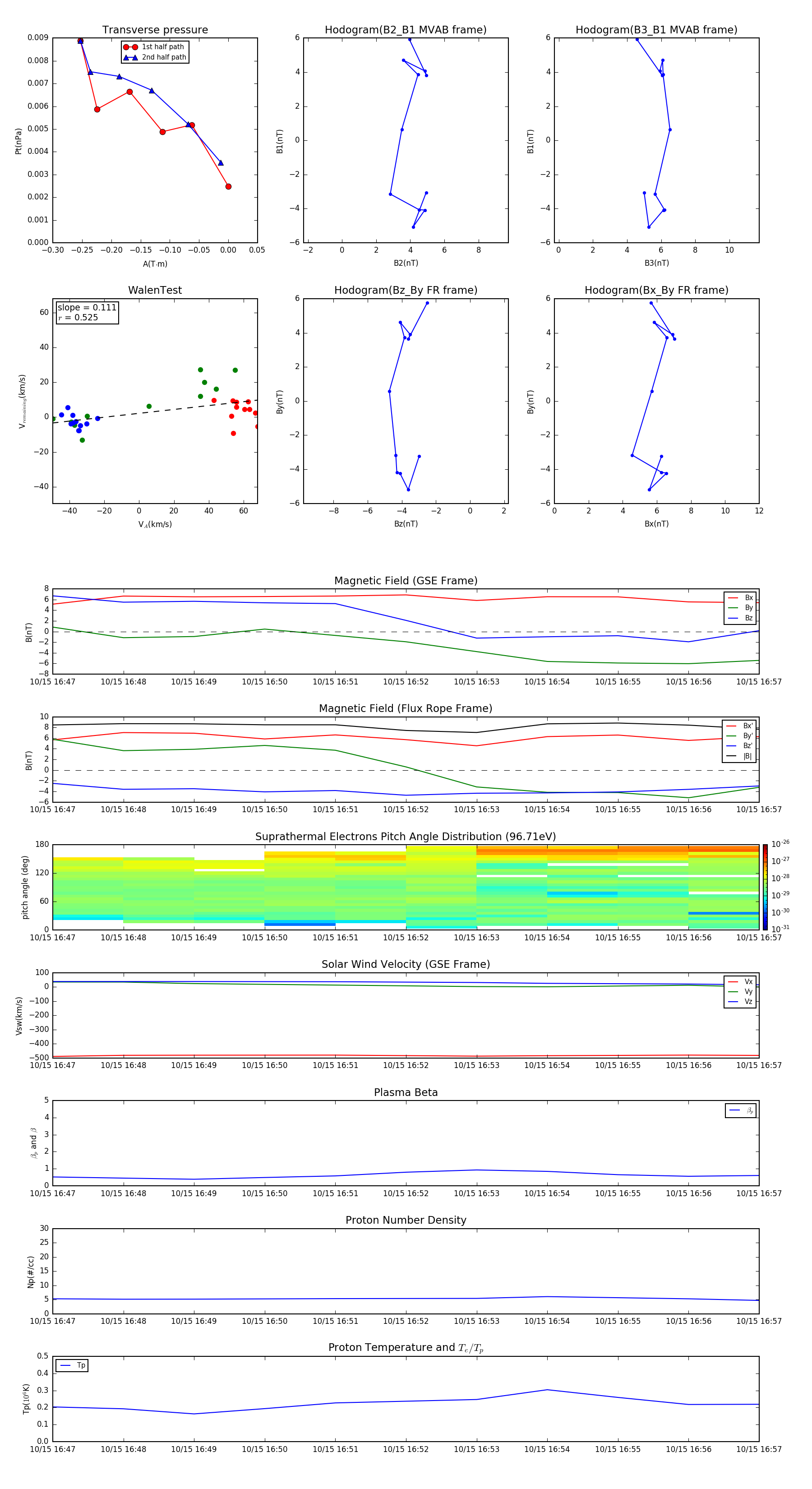Image resolution: width=812 pixels, height=1489 pixels.
Task: Click the 'Proton Number Density' title
Action: click(406, 1220)
